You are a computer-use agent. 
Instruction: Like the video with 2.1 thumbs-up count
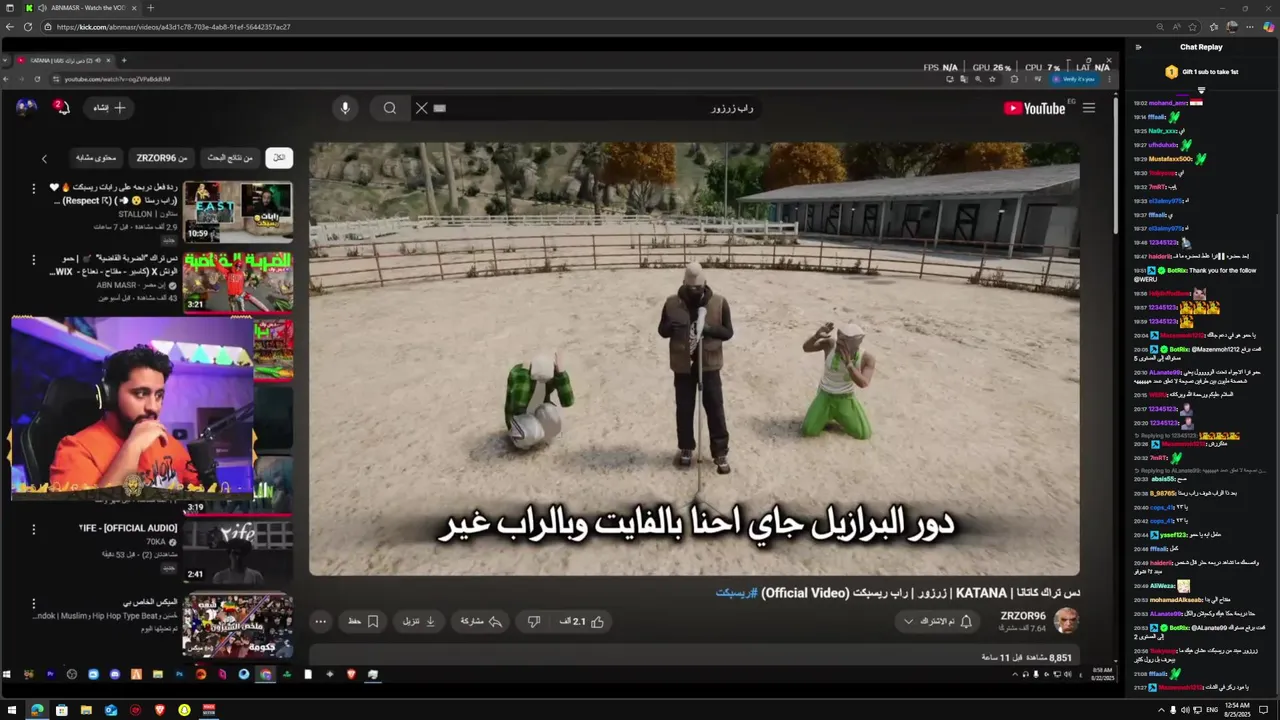581,621
